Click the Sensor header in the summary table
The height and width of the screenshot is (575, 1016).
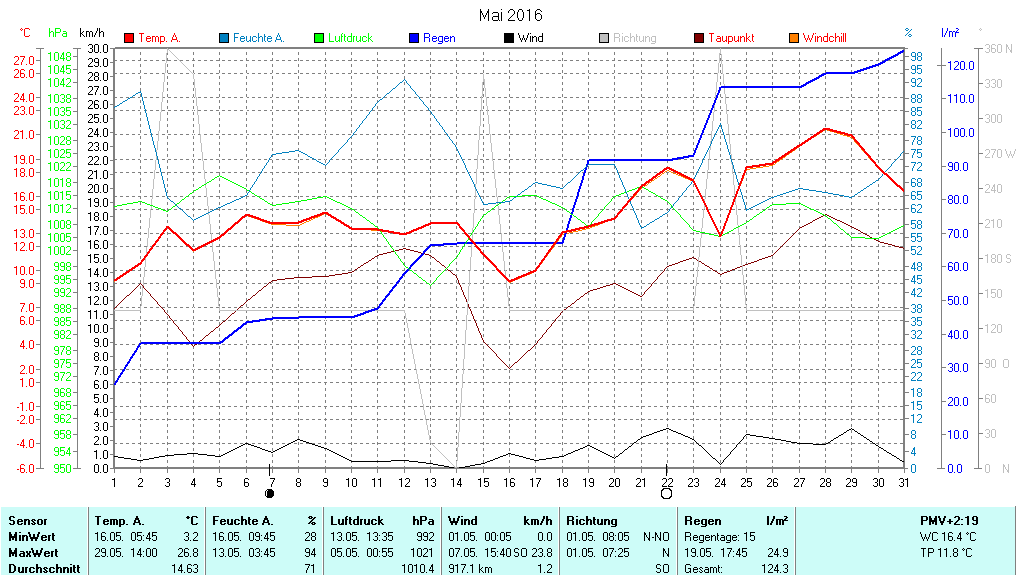(27, 521)
